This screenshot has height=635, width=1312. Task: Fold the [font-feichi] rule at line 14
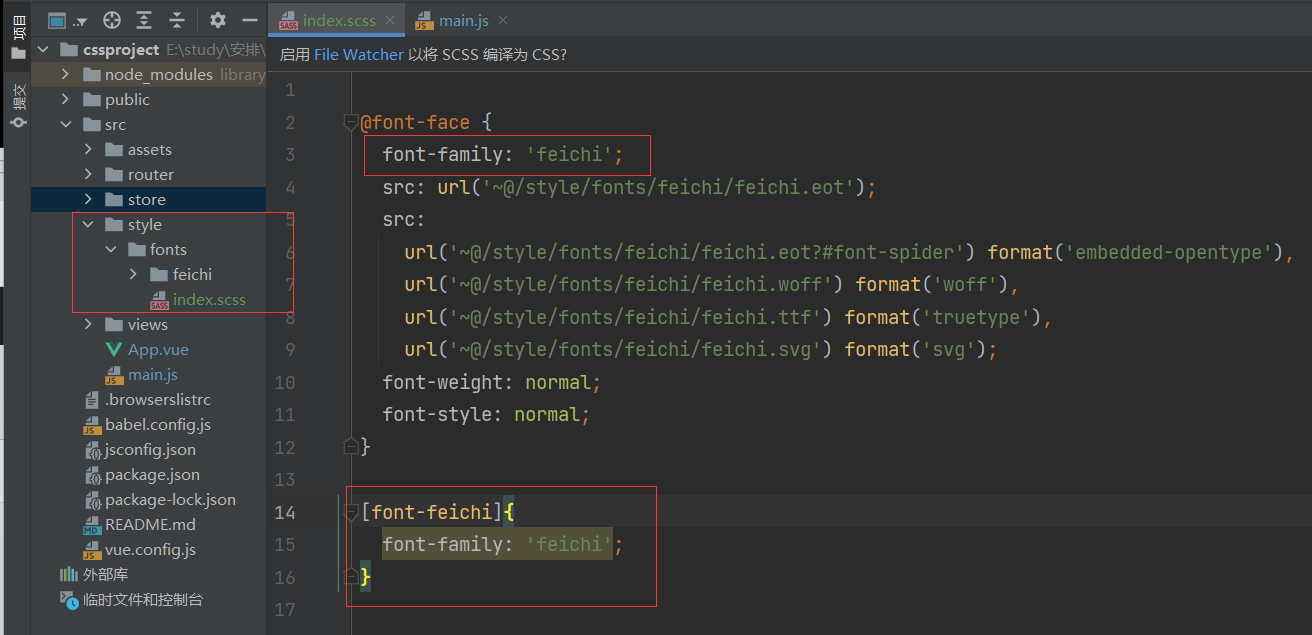[350, 513]
